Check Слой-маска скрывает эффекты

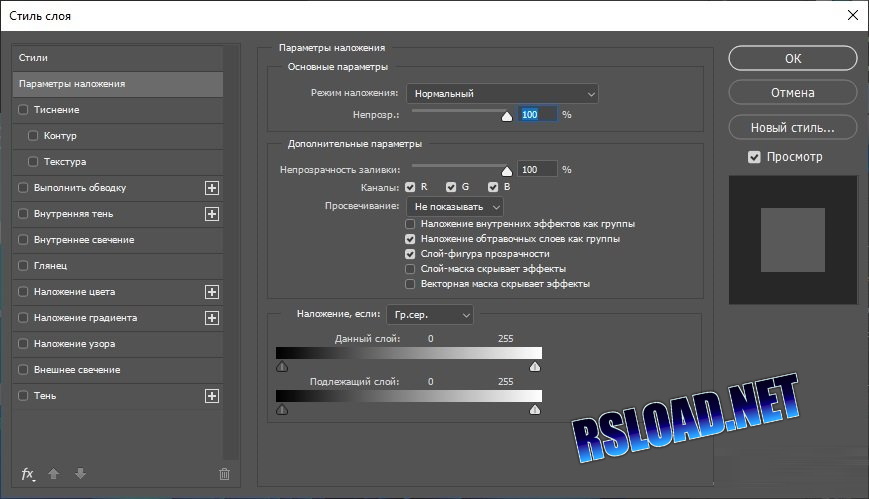410,269
